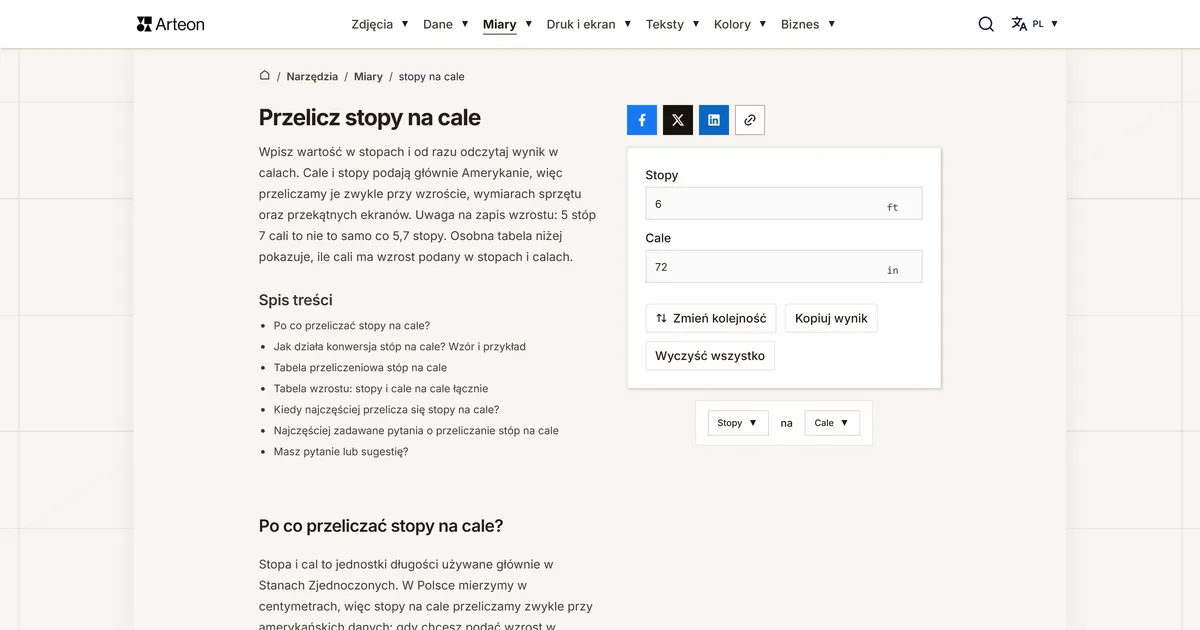Jump to 'Kiedy najczęściej przelicza się stopy na cale?'
This screenshot has height=630, width=1200.
pos(386,410)
